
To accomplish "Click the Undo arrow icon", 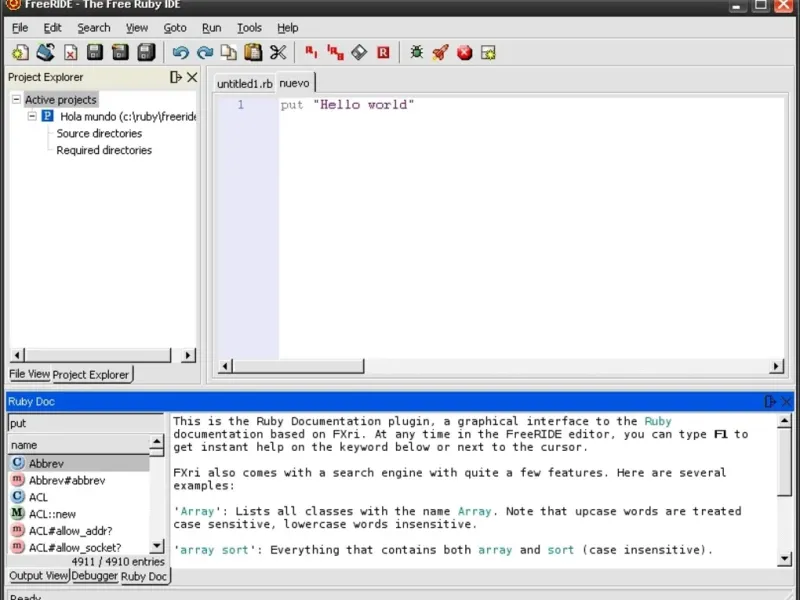I will [181, 53].
